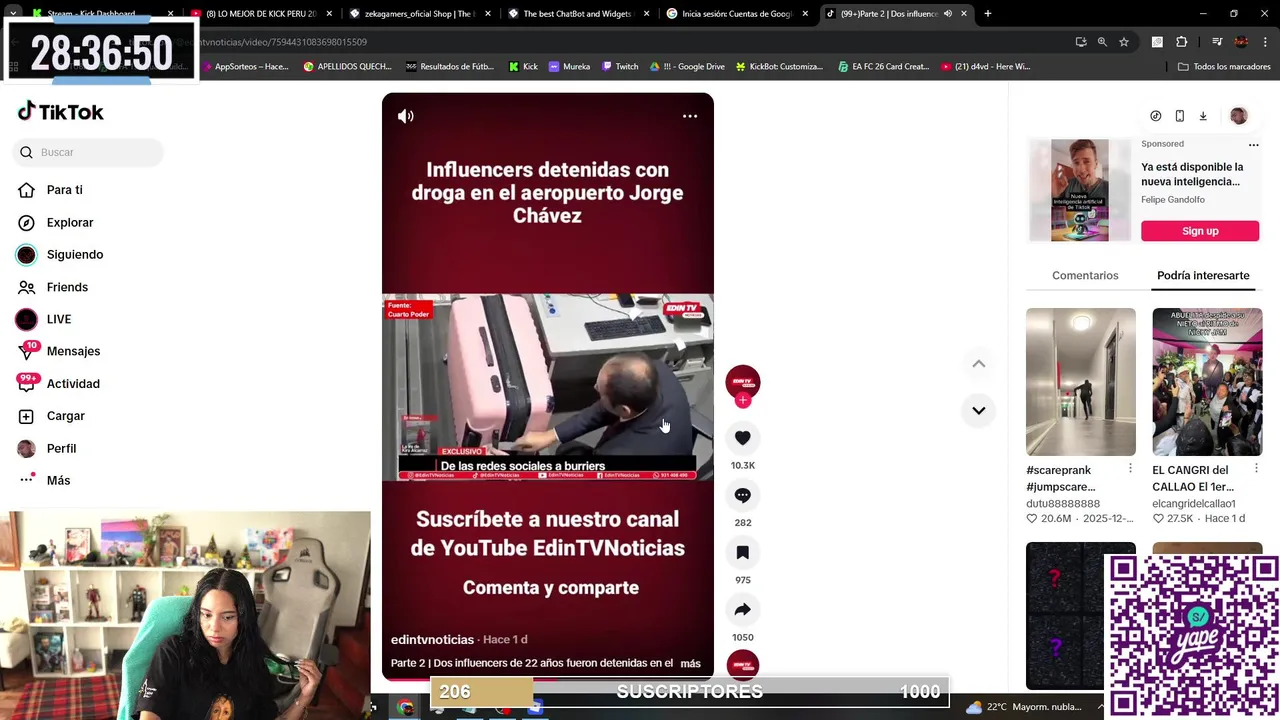This screenshot has width=1280, height=720.
Task: Go to next video arrow
Action: click(x=978, y=410)
